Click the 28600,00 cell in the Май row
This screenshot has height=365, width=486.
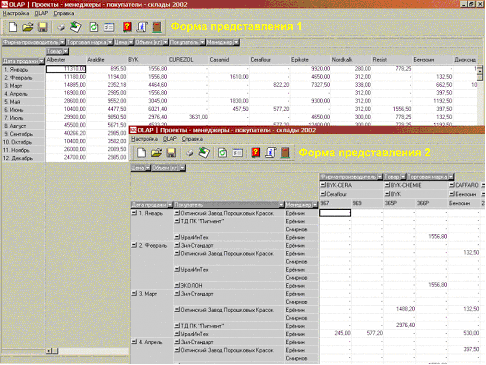click(66, 101)
